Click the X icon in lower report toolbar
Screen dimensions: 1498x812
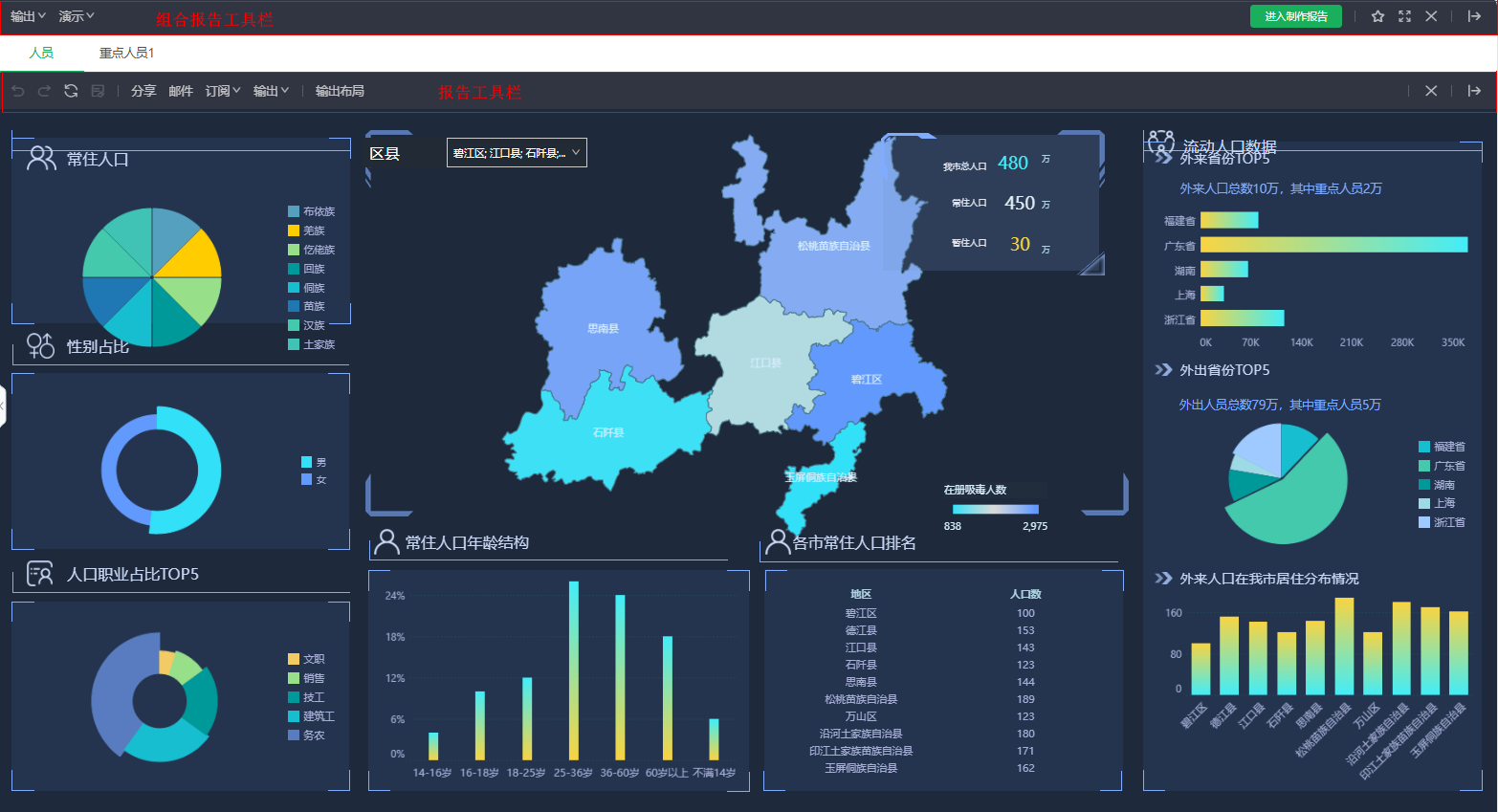1431,91
